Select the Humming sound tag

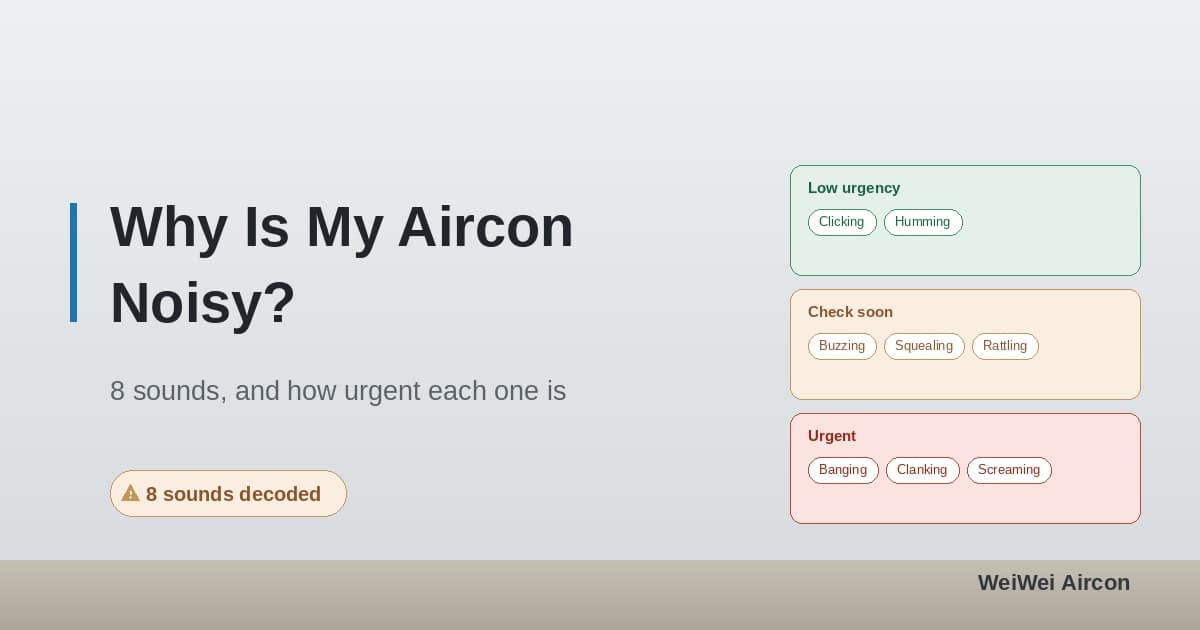[923, 222]
